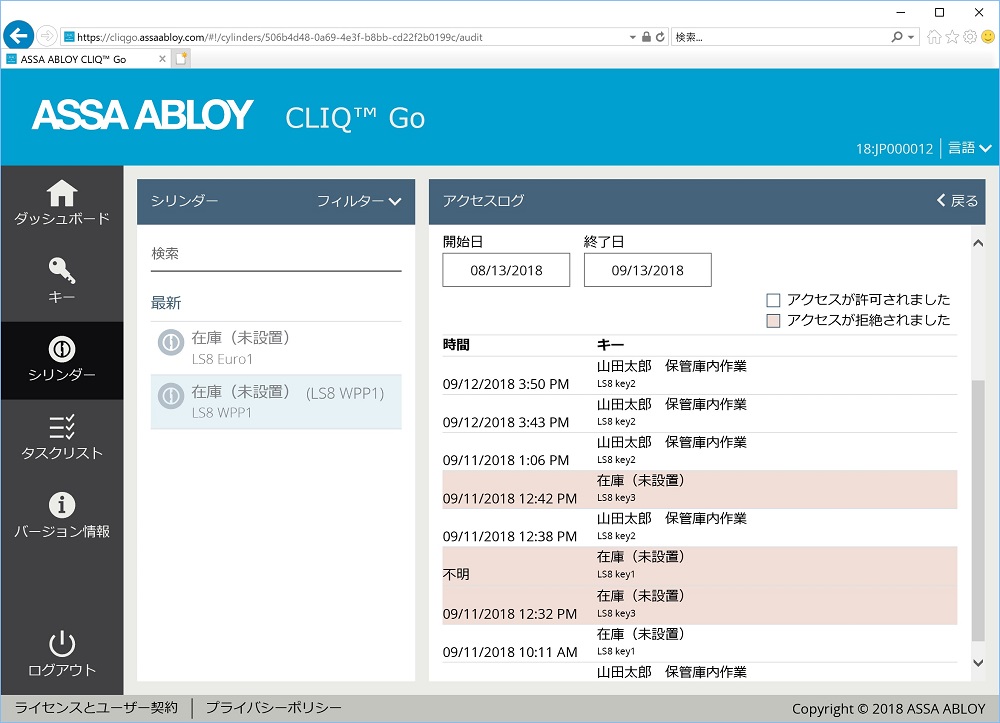
Task: Click account ID 18:JP000012
Action: point(894,149)
